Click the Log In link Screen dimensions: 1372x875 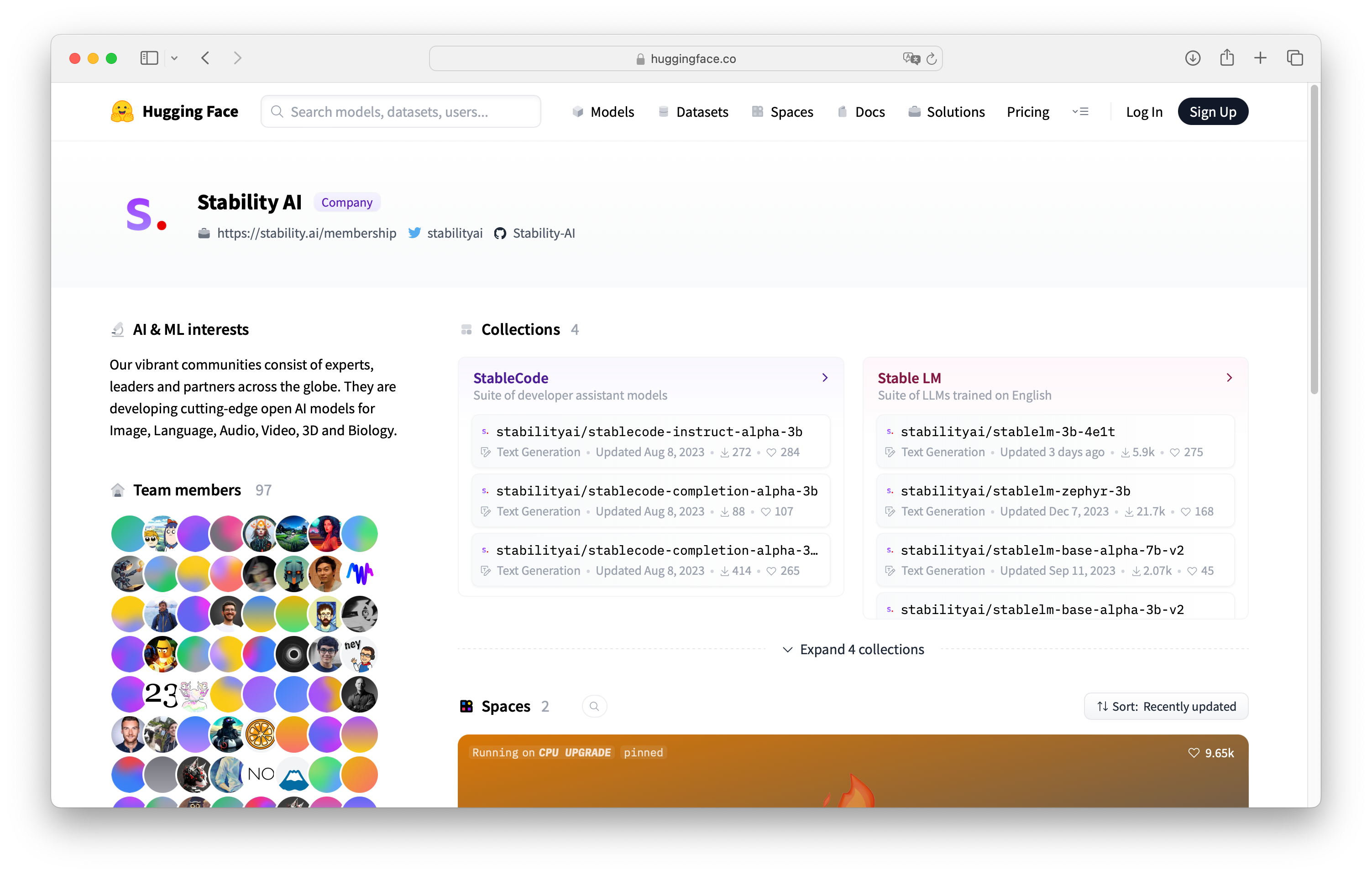1144,112
